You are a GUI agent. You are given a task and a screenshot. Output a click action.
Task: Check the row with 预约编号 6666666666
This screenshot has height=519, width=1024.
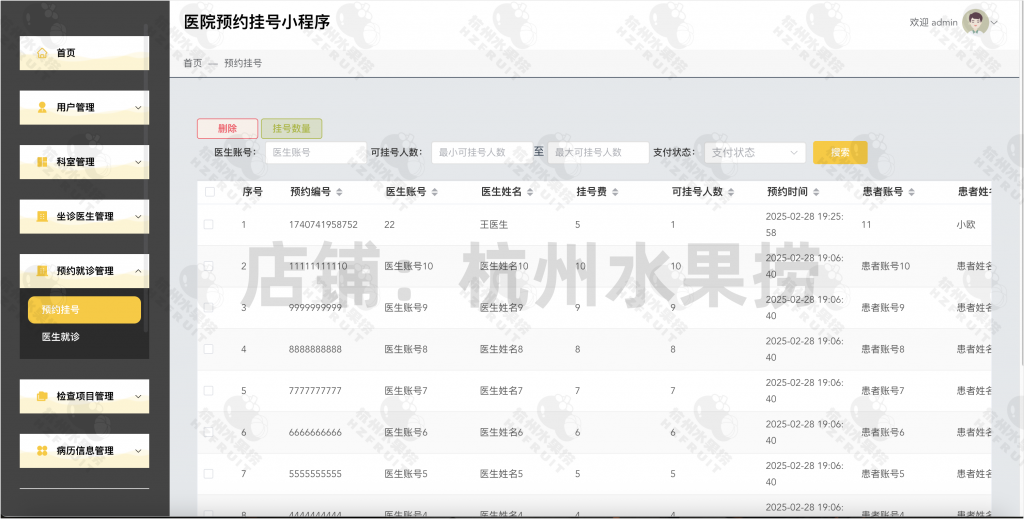tap(208, 432)
